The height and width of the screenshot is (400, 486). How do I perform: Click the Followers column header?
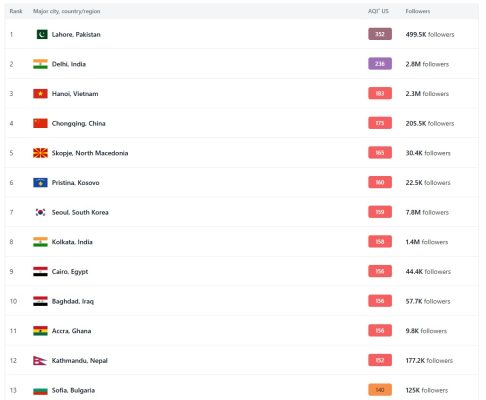pos(418,11)
